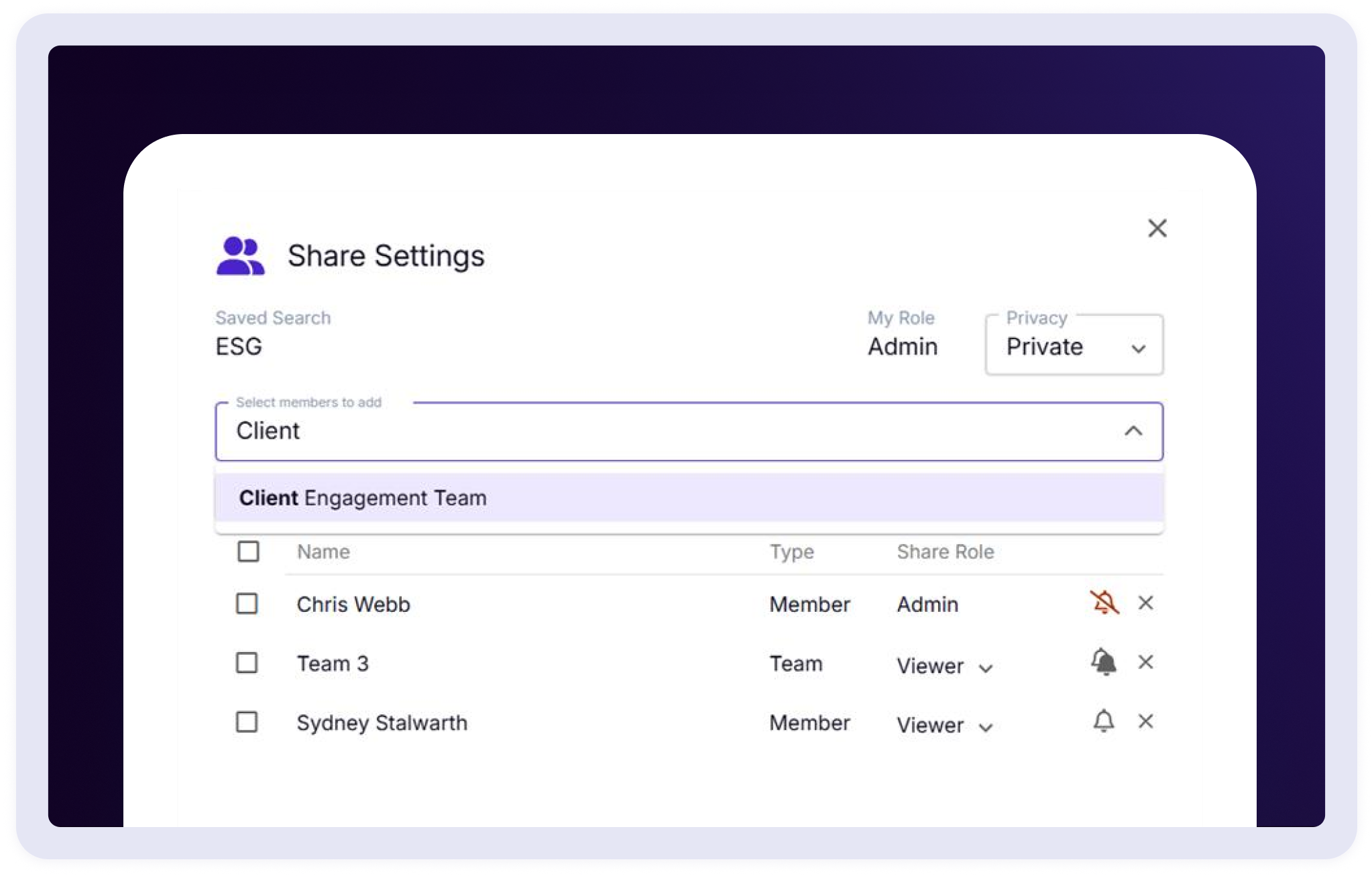The width and height of the screenshot is (1372, 876).
Task: Click the Team type cell for Team 3
Action: (x=796, y=664)
